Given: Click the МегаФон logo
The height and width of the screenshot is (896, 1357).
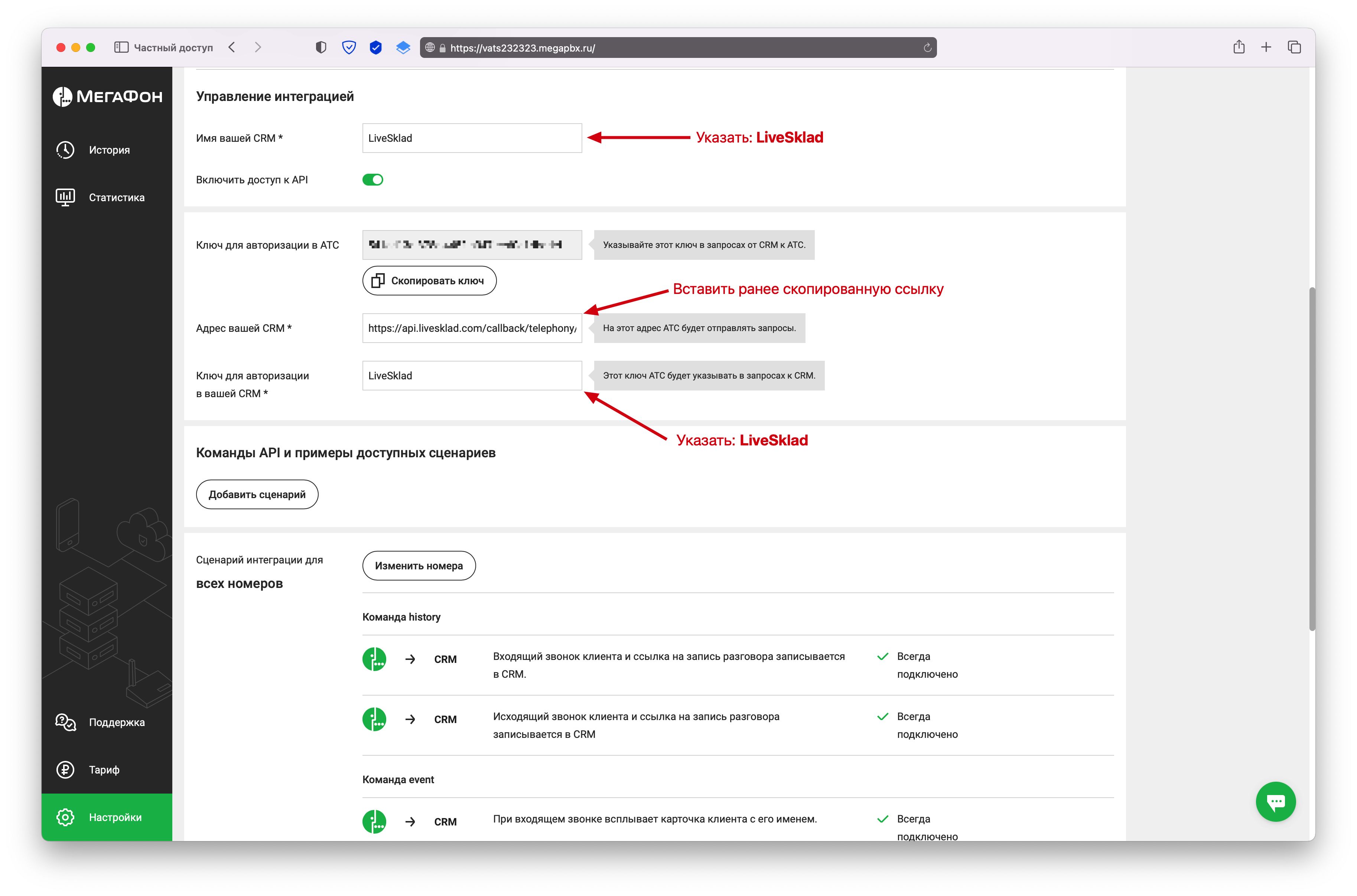Looking at the screenshot, I should tap(107, 97).
